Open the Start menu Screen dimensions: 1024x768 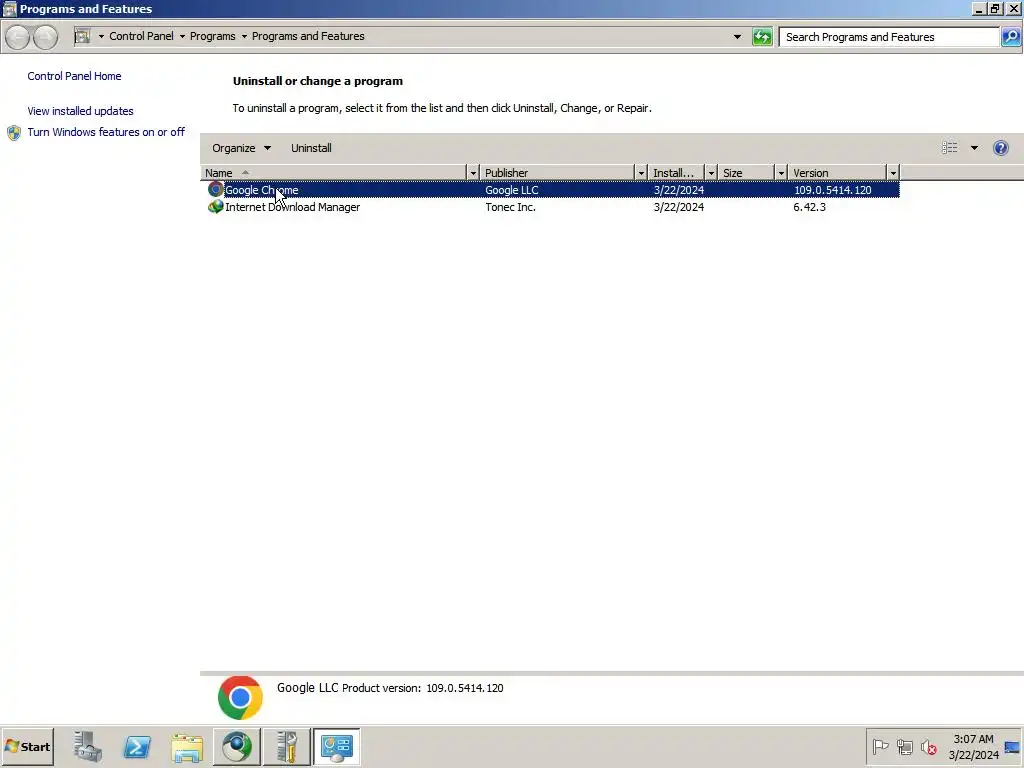tap(27, 746)
